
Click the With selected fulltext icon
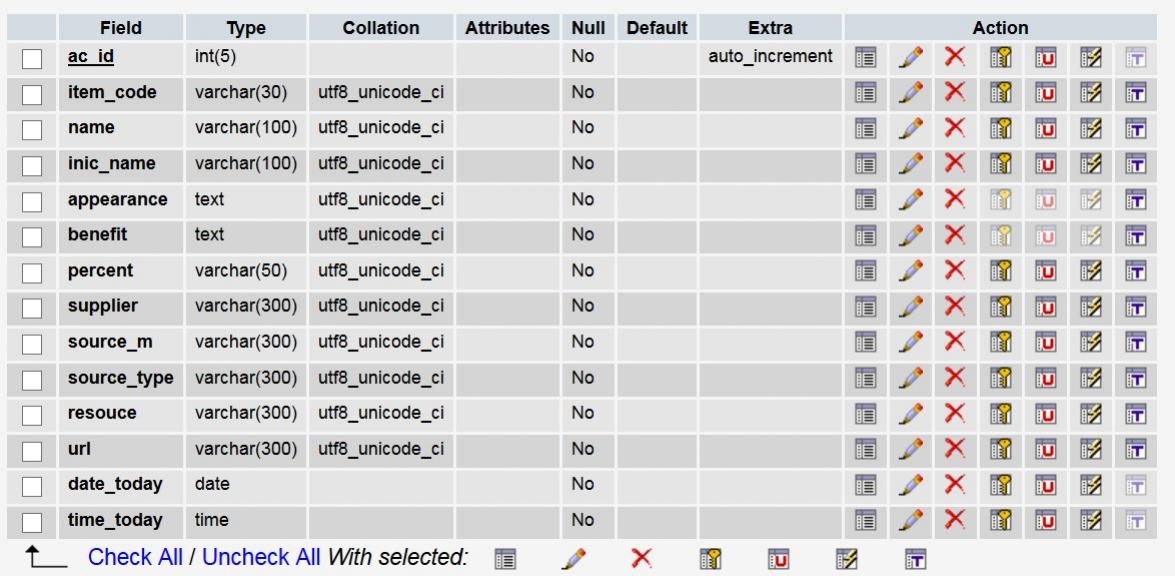(912, 556)
